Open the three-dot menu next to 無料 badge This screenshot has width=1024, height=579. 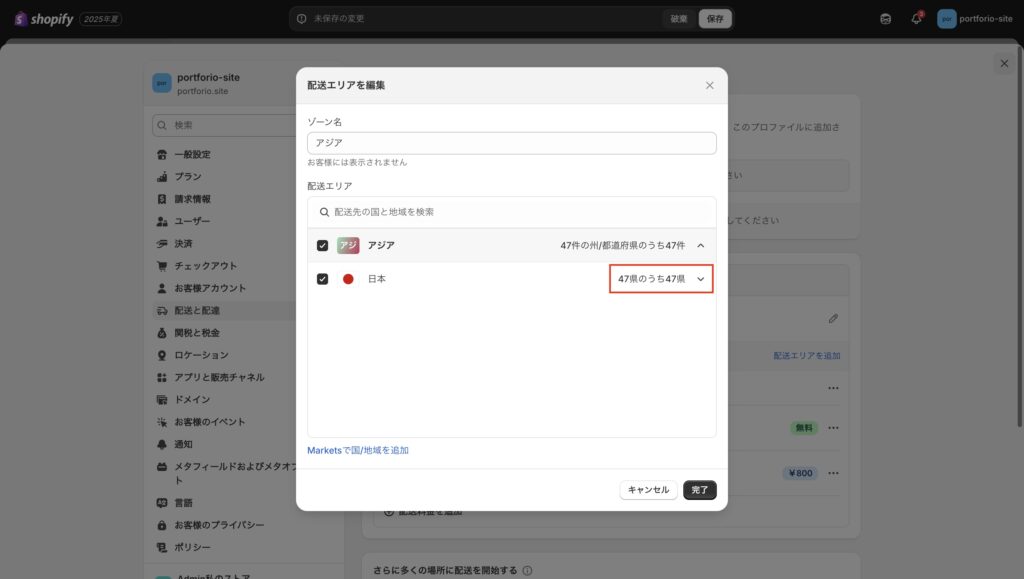click(x=833, y=428)
